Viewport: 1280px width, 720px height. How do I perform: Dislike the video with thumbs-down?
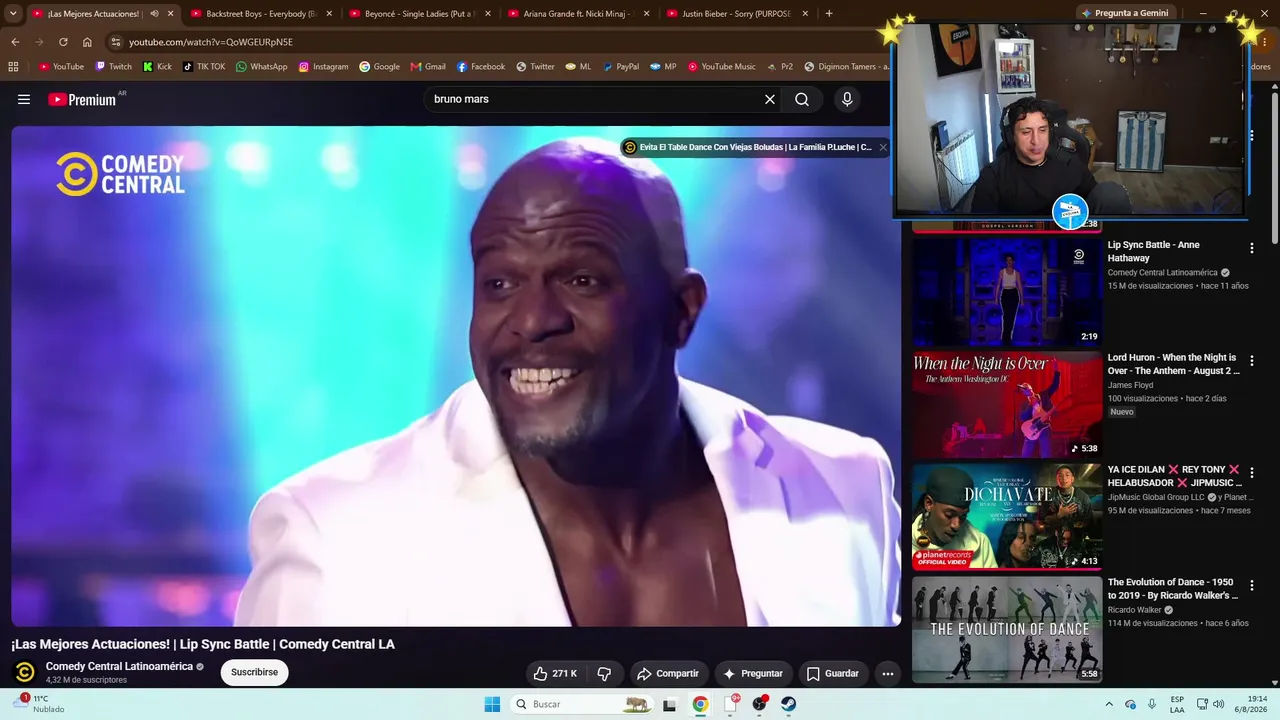604,673
